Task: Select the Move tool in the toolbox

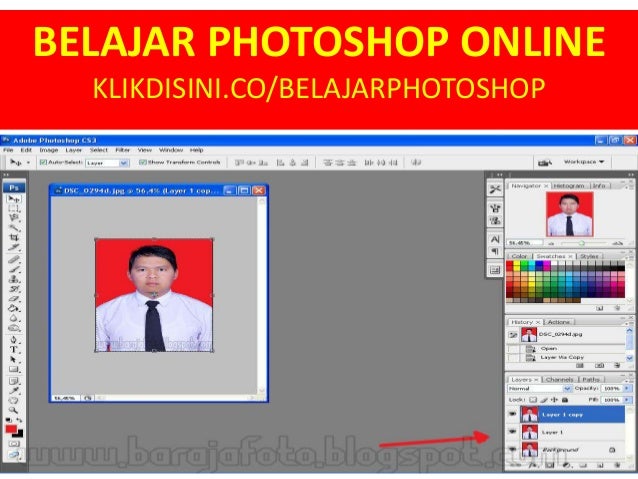Action: 14,199
